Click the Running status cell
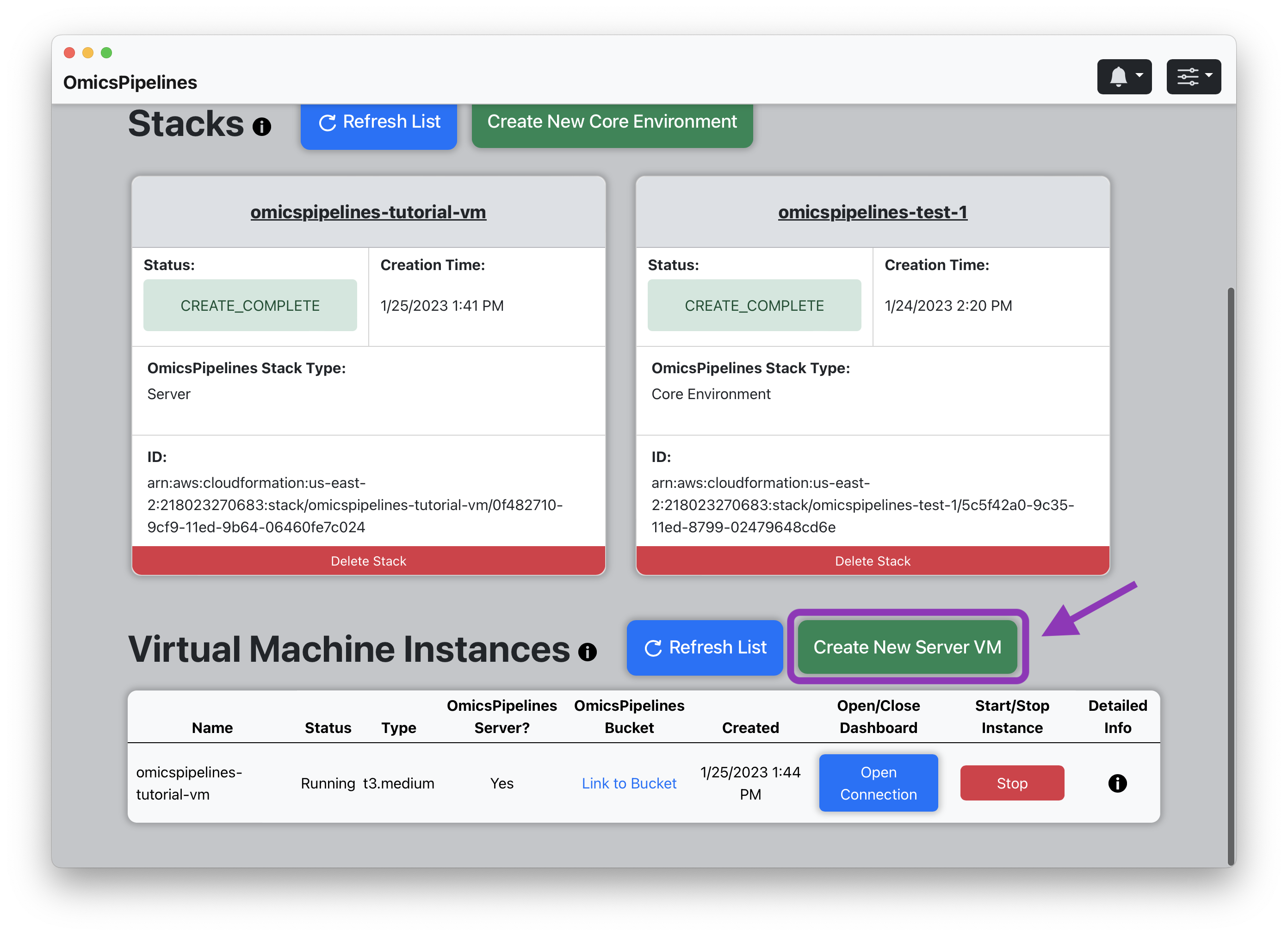Screen dimensions: 1288x936 (x=328, y=783)
